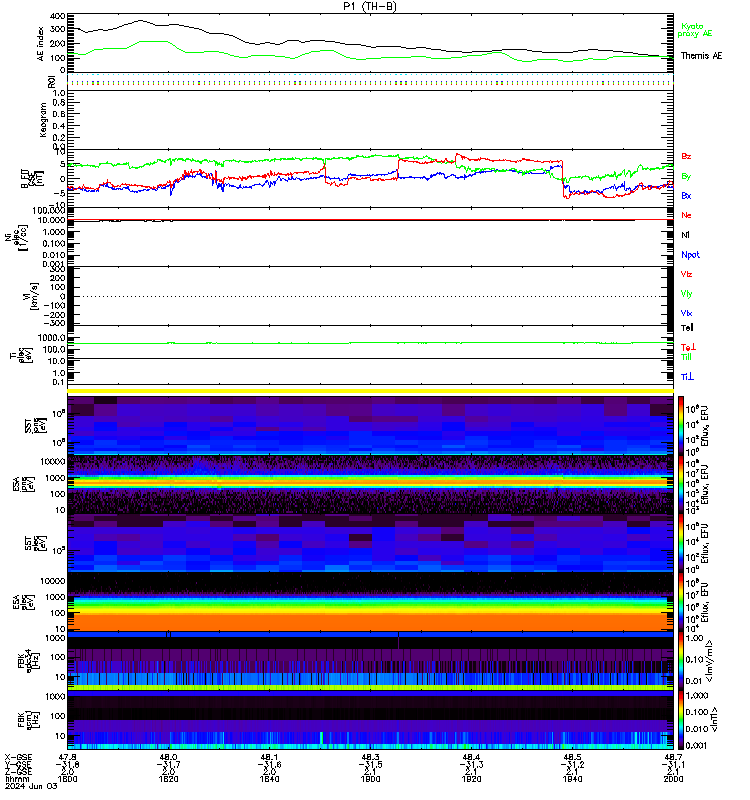The image size is (750, 800).
Task: Click the plot title P1 (TH-B)
Action: point(370,6)
